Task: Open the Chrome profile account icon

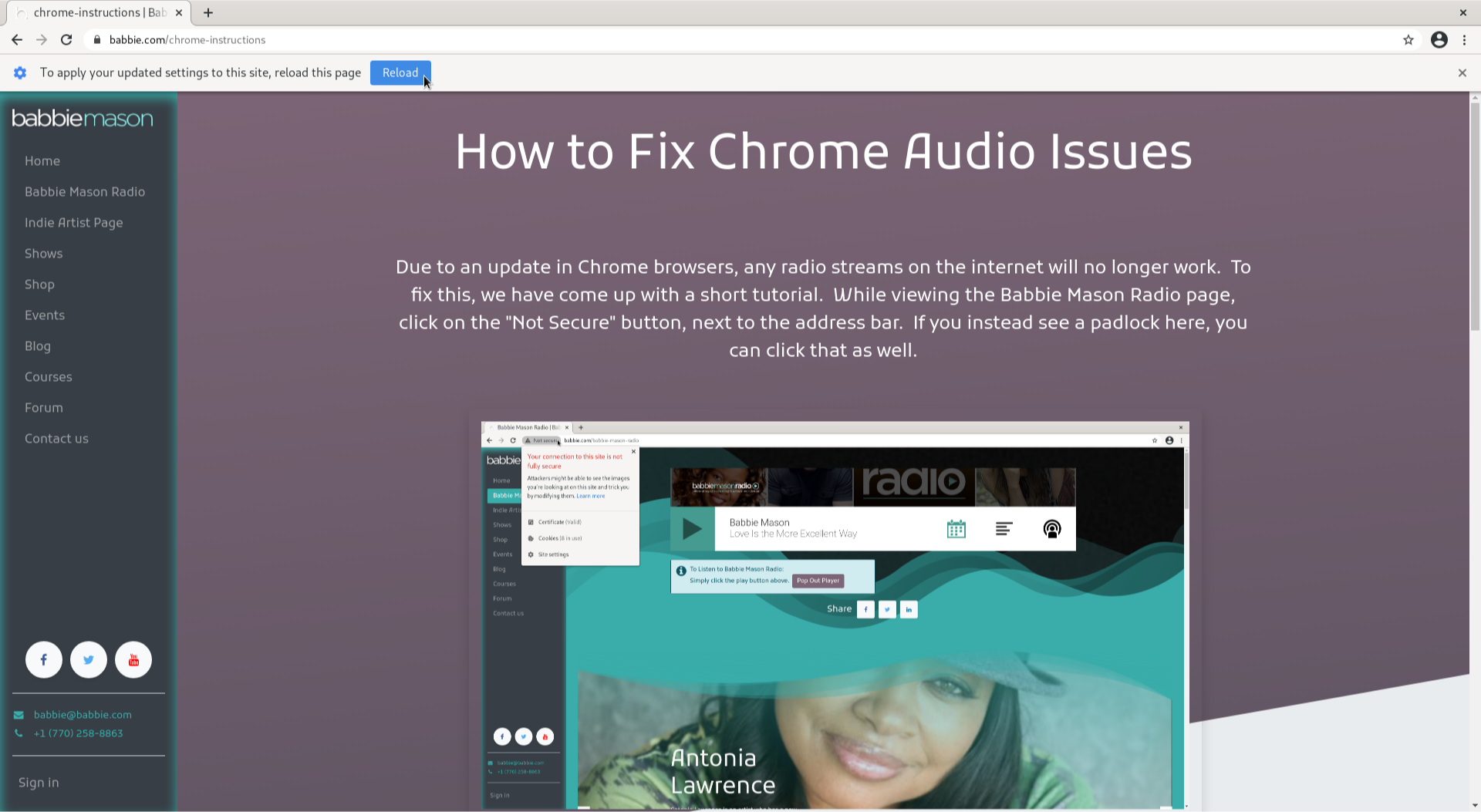Action: click(x=1439, y=40)
